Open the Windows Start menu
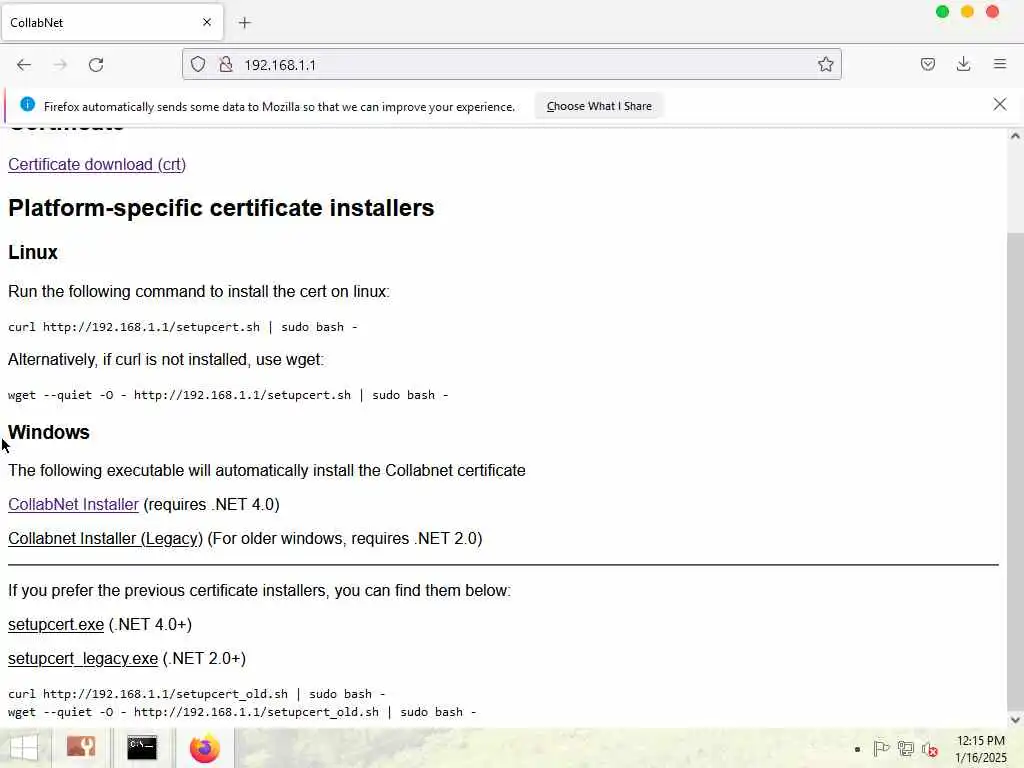 pos(24,748)
